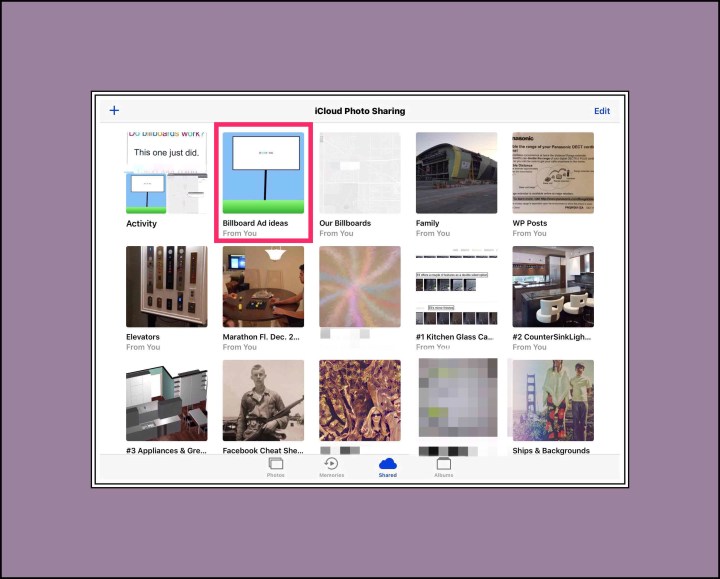
Task: Open the Memories tab
Action: tap(331, 465)
